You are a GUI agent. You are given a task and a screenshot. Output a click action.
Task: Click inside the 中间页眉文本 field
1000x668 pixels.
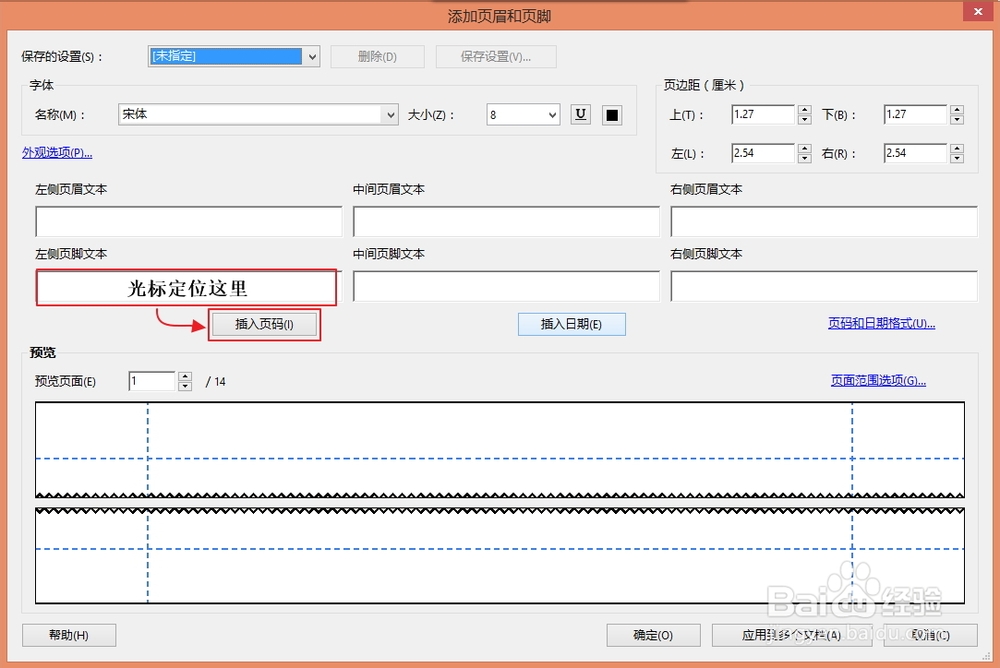(505, 221)
